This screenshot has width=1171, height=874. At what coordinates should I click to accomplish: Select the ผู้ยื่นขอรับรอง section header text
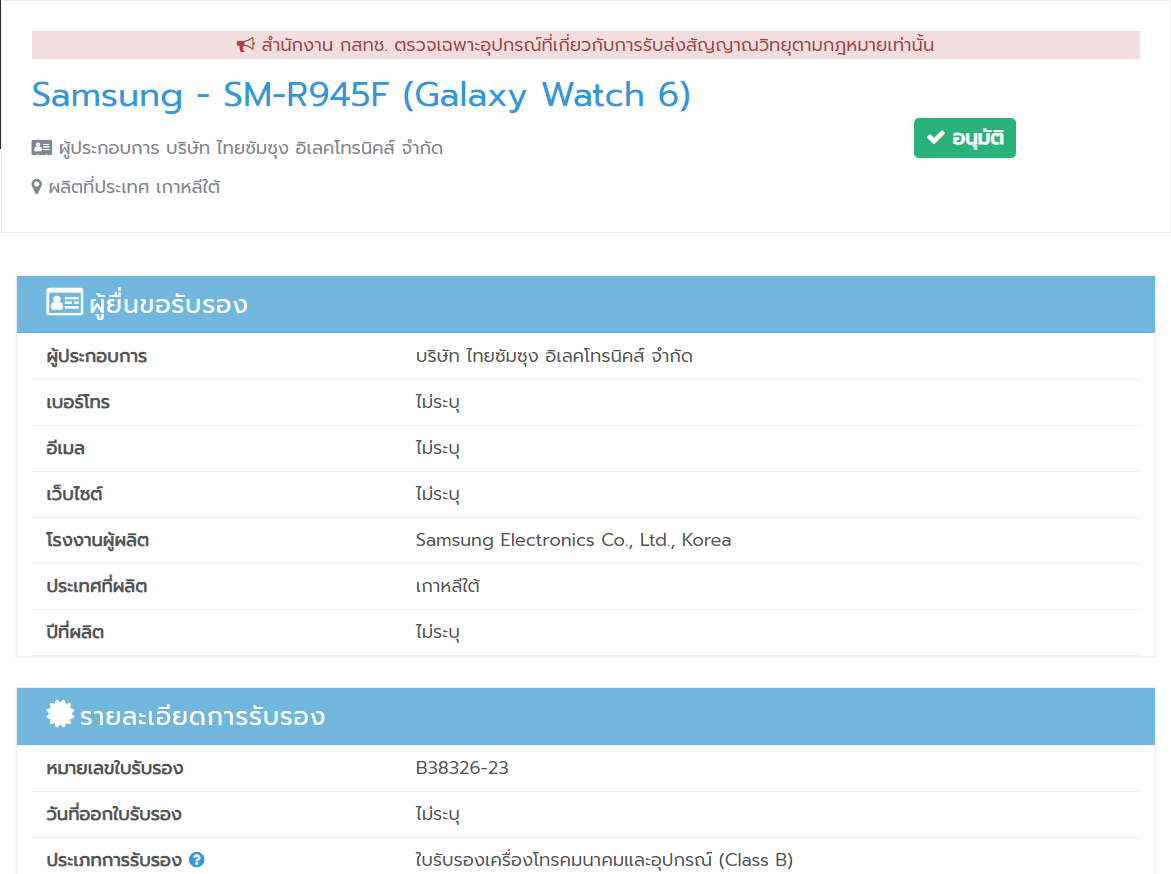(x=168, y=305)
